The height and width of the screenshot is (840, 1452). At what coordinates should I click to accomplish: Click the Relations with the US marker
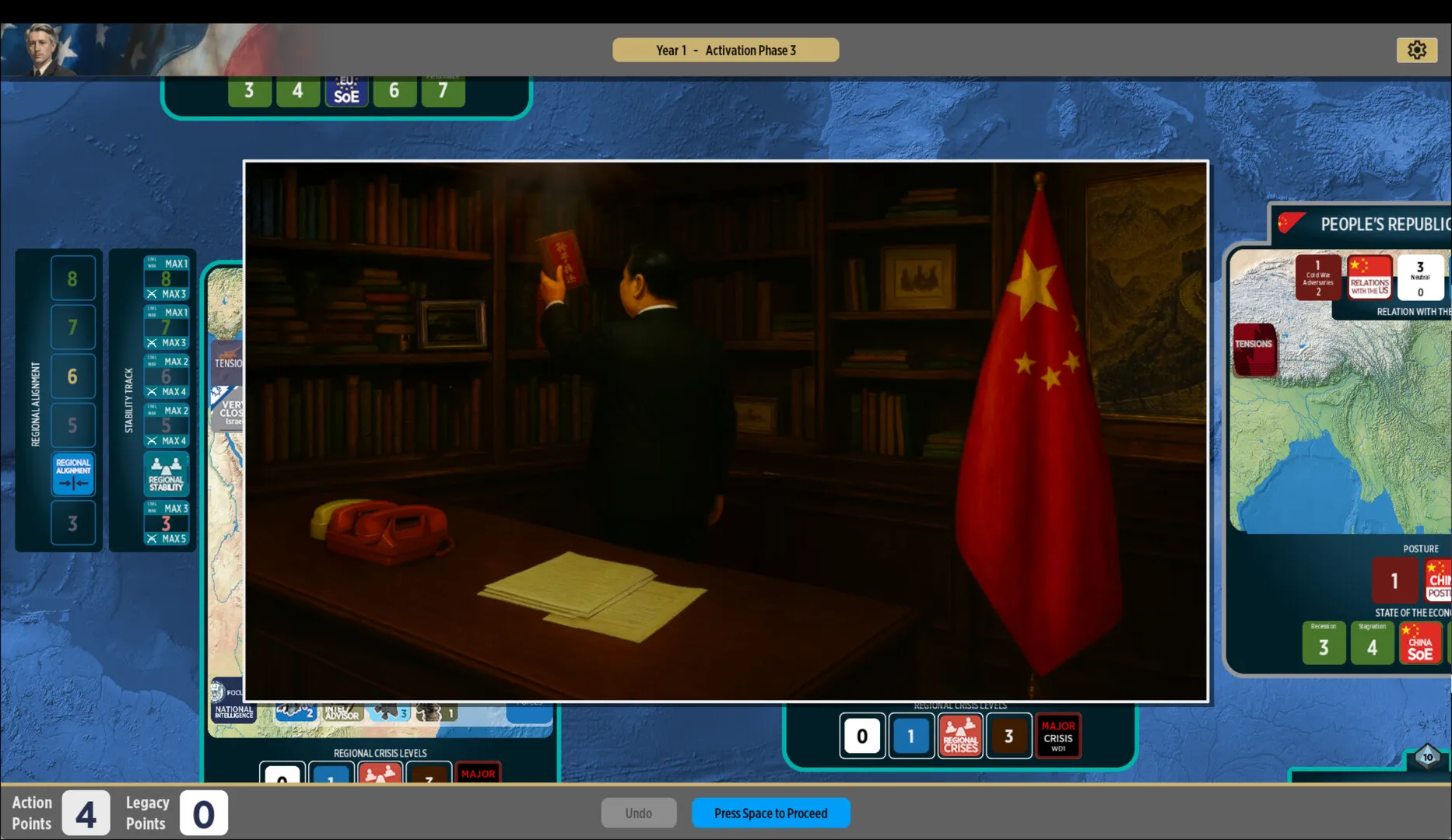(x=1370, y=278)
